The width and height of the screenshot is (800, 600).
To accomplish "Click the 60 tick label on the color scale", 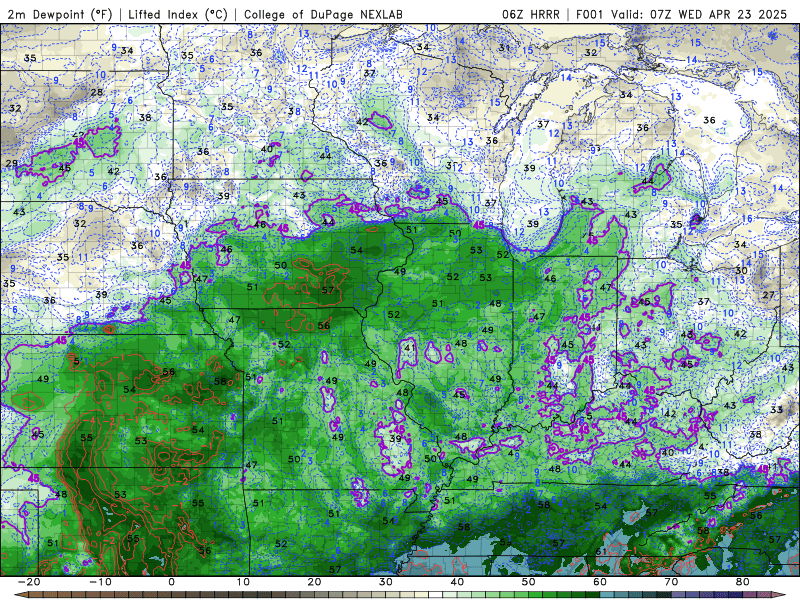I will coord(600,582).
